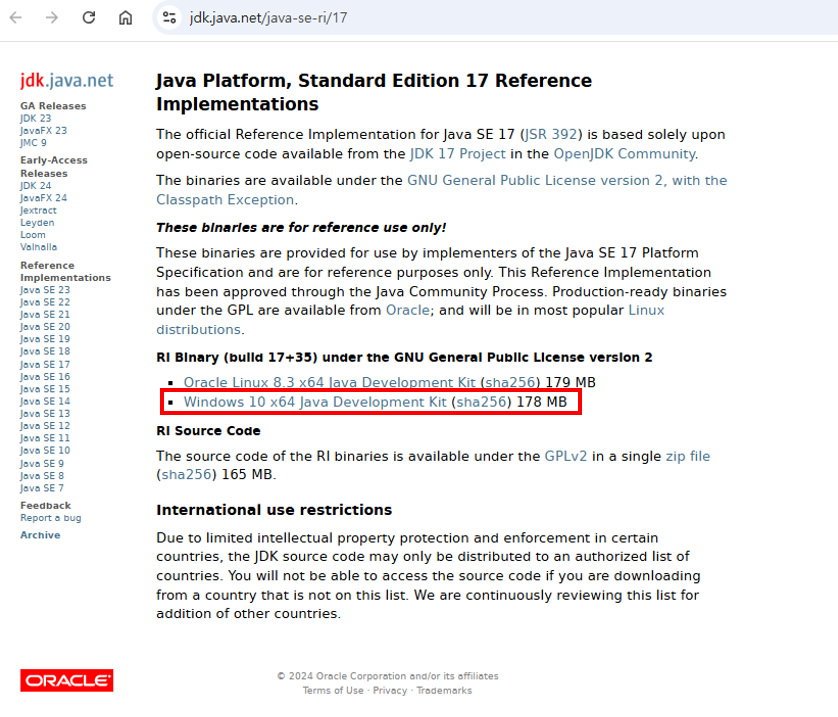This screenshot has height=717, width=838.
Task: Select Java SE 16 reference implementation
Action: [x=45, y=377]
